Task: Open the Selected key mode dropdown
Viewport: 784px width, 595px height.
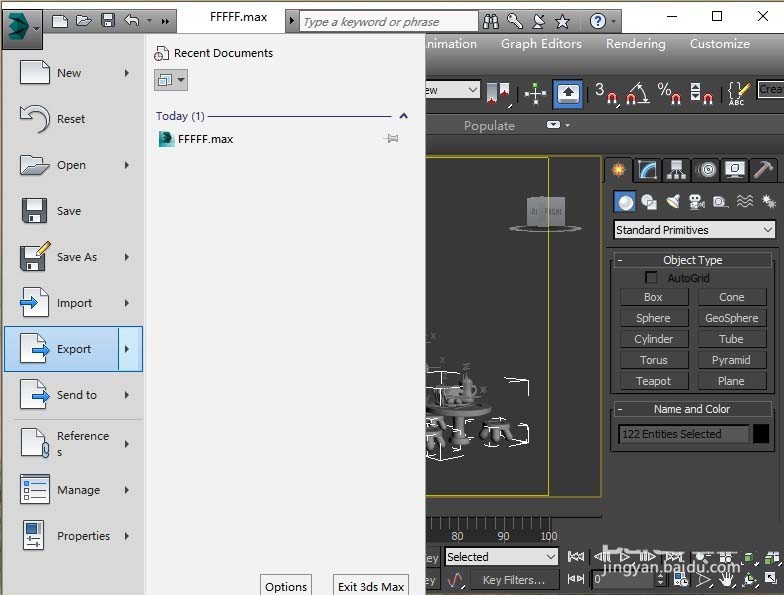Action: [501, 557]
